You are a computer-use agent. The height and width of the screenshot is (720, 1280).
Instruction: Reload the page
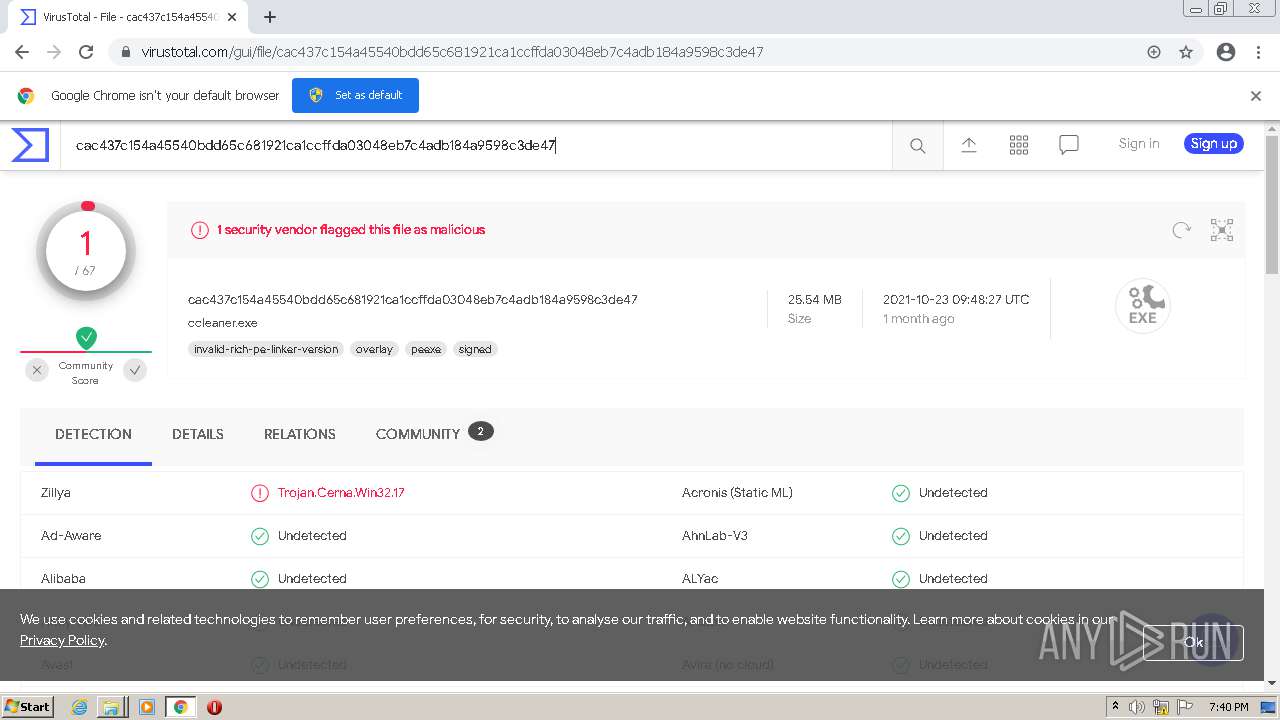[86, 52]
